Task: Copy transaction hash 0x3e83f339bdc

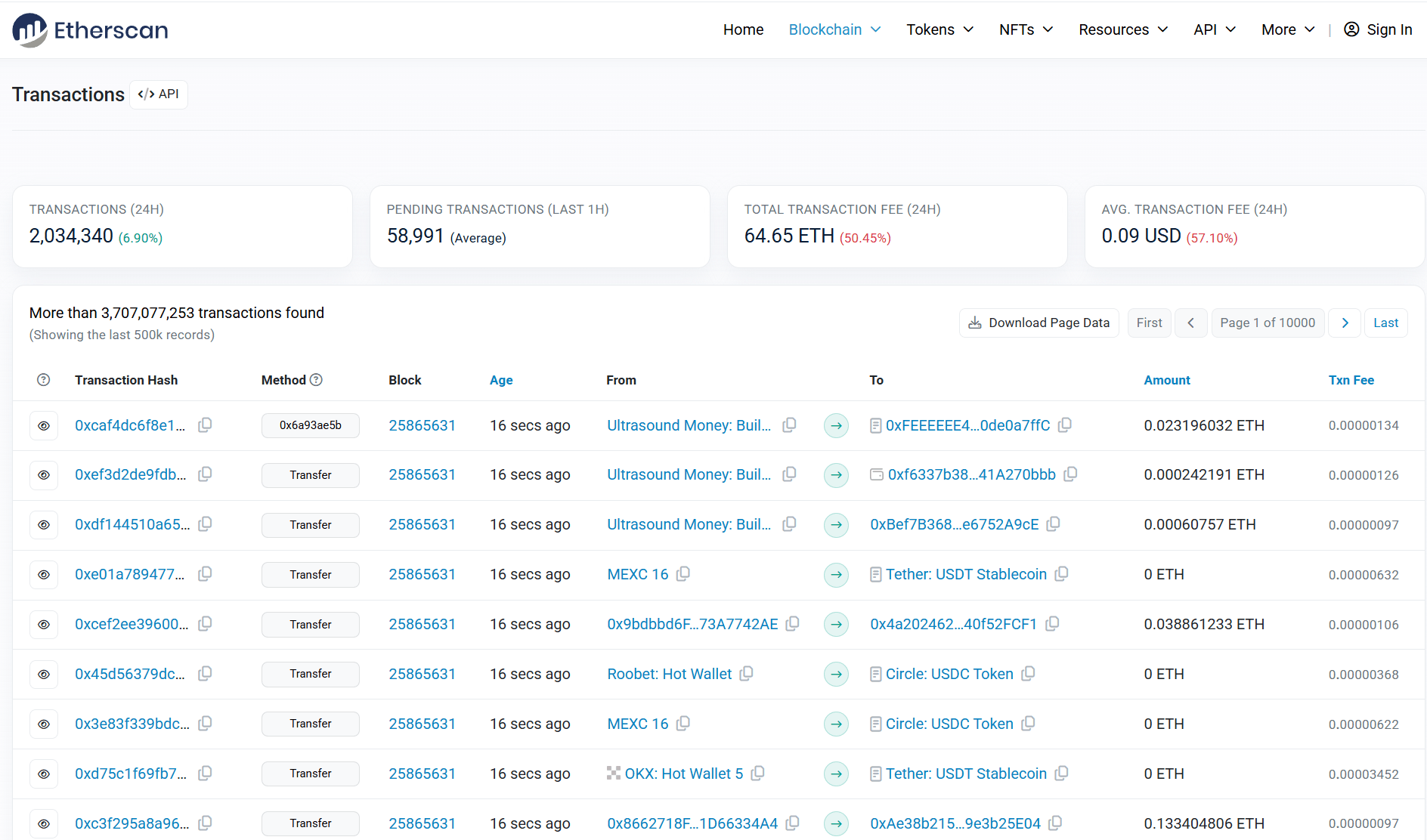Action: point(205,724)
